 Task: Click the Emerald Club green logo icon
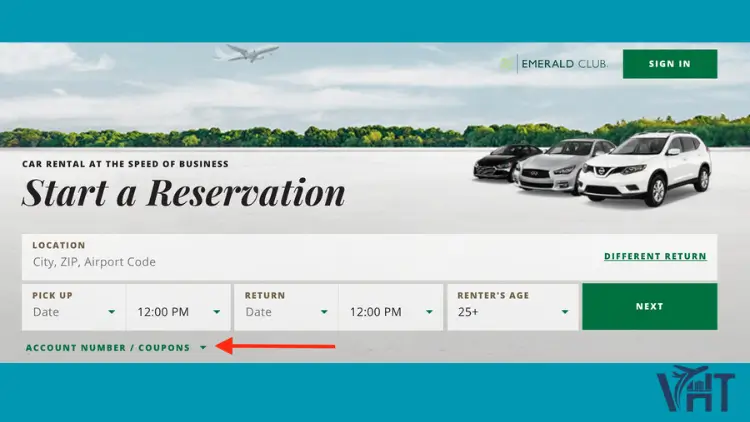click(507, 64)
